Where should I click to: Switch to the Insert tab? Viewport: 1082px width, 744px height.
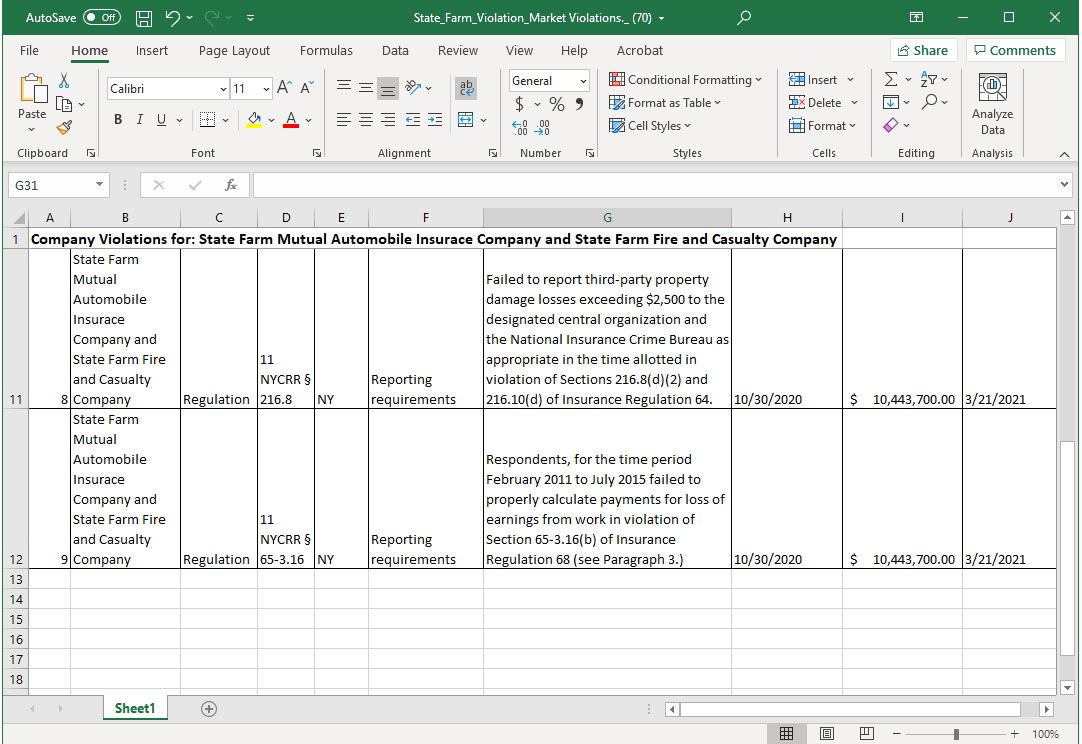[x=152, y=50]
